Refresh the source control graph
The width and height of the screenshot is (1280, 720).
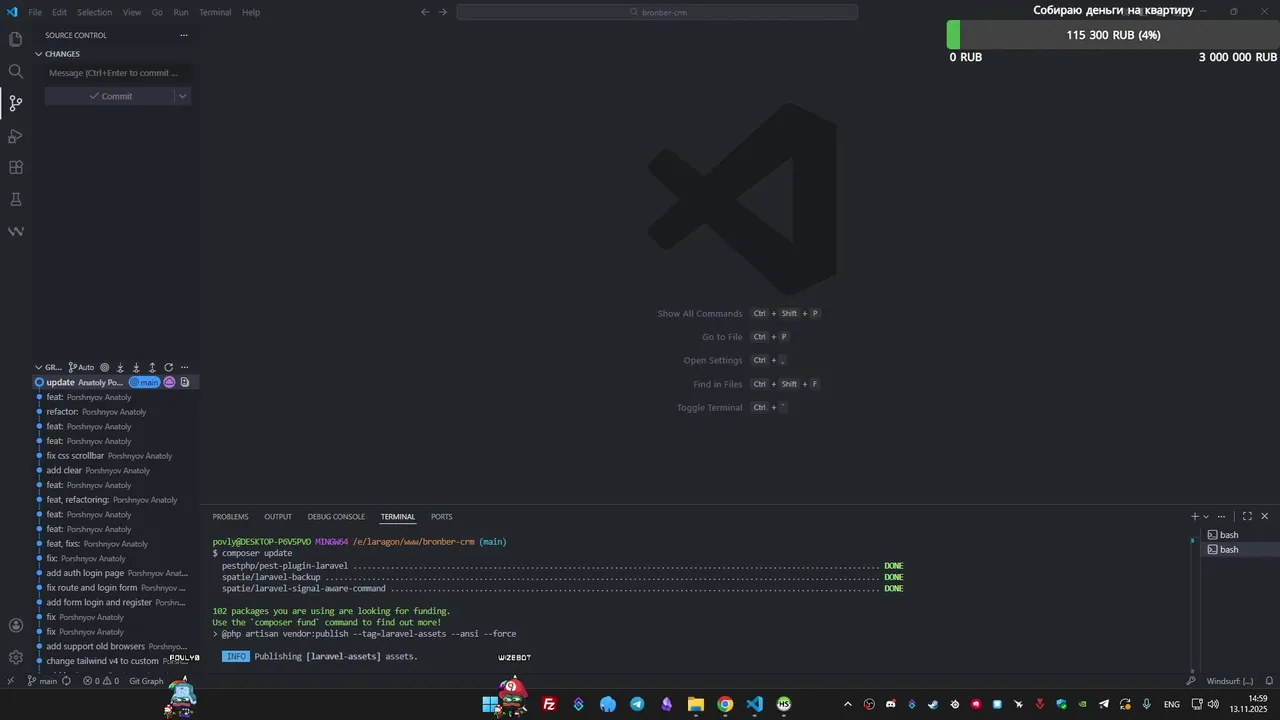168,367
